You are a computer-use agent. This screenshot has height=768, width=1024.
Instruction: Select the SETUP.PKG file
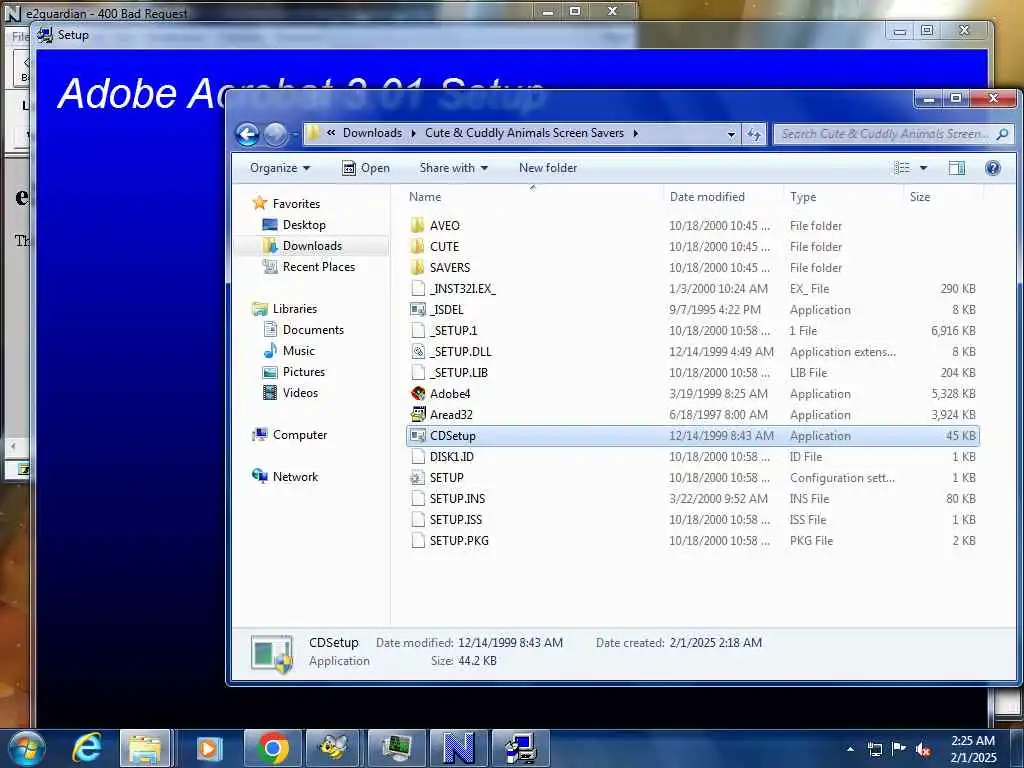click(458, 540)
